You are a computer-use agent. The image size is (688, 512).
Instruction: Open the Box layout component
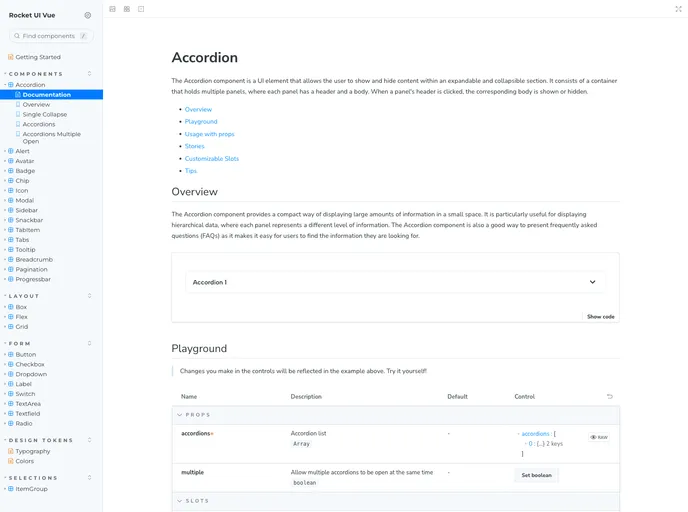pyautogui.click(x=21, y=307)
